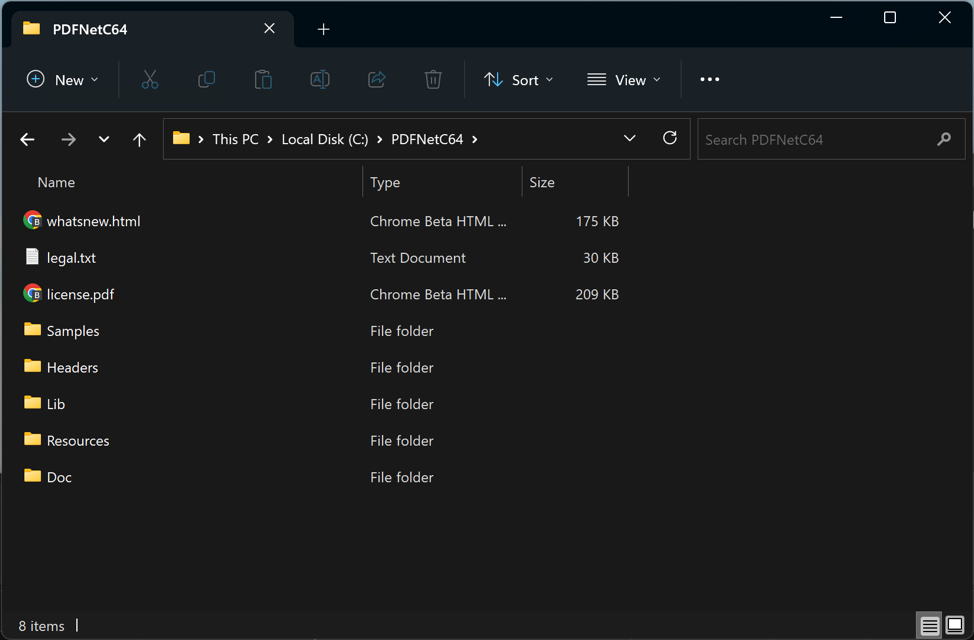Click the Headers folder icon
The image size is (974, 640).
tap(32, 366)
